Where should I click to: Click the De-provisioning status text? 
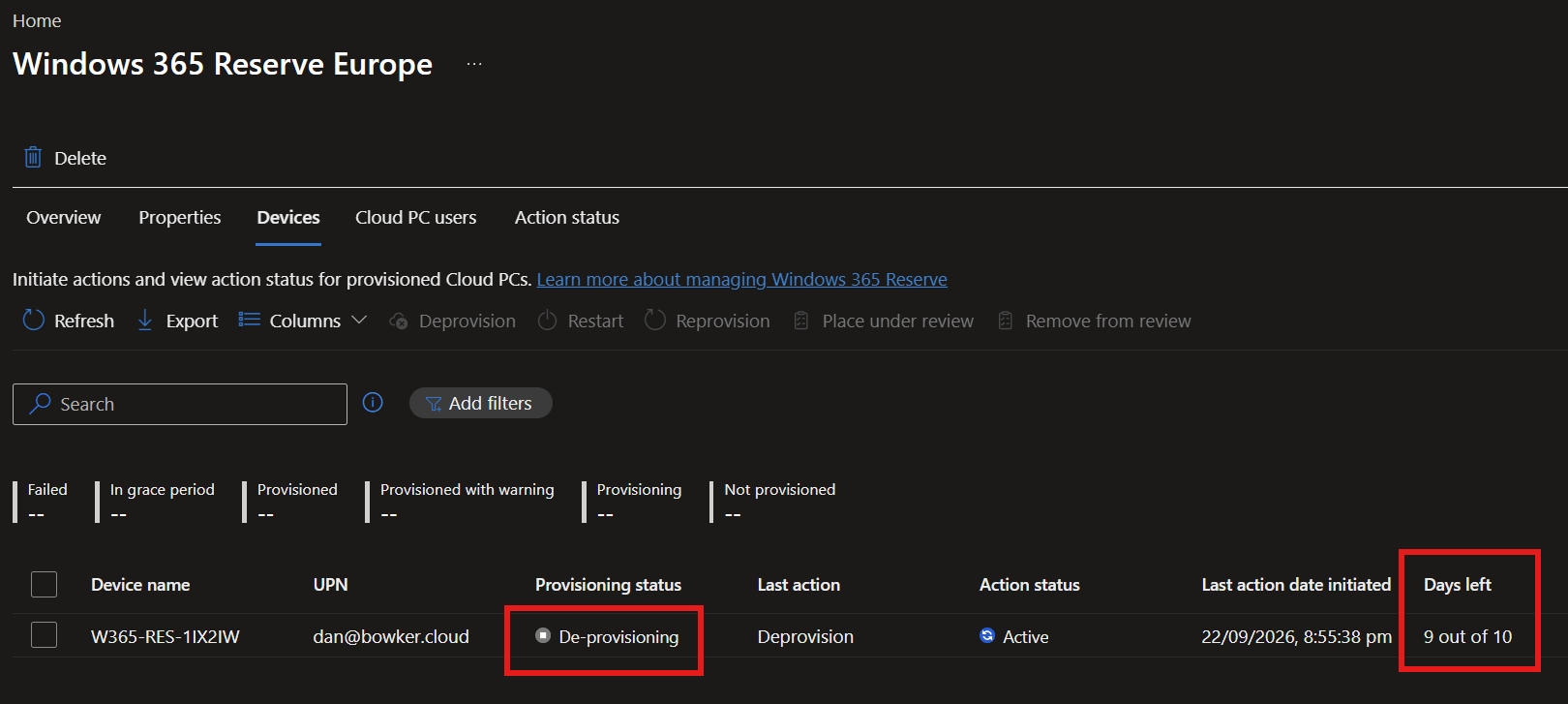click(618, 636)
